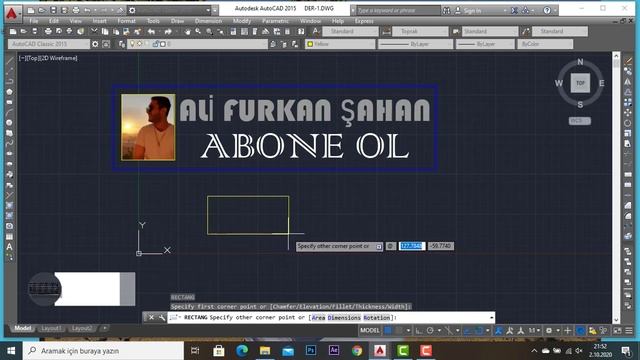
Task: Toggle MODEL space button in status bar
Action: pyautogui.click(x=370, y=331)
